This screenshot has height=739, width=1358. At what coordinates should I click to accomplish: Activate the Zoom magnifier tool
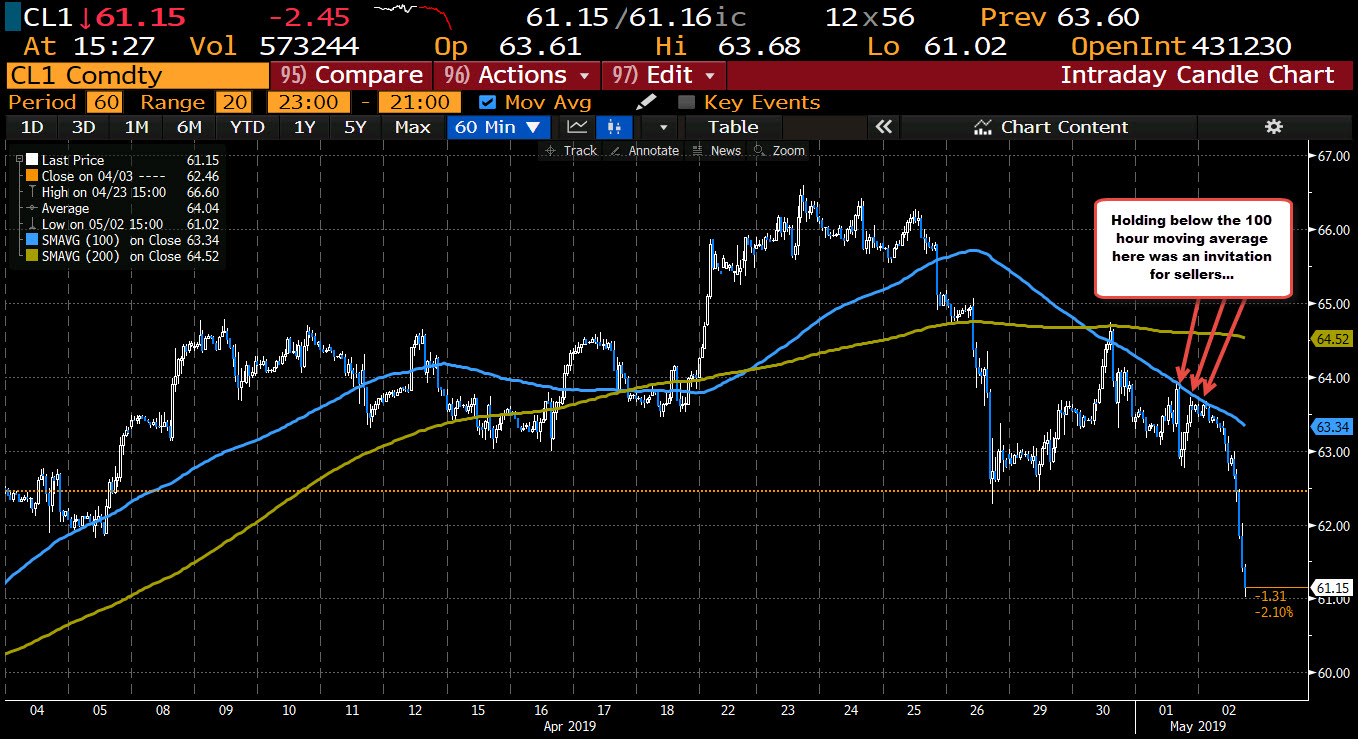coord(780,150)
